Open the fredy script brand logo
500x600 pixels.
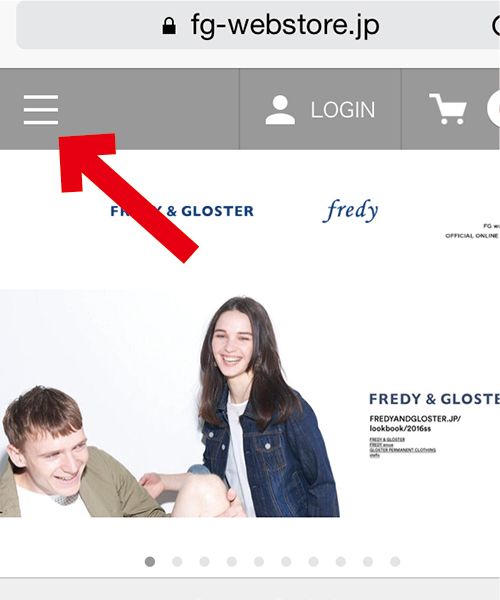350,210
